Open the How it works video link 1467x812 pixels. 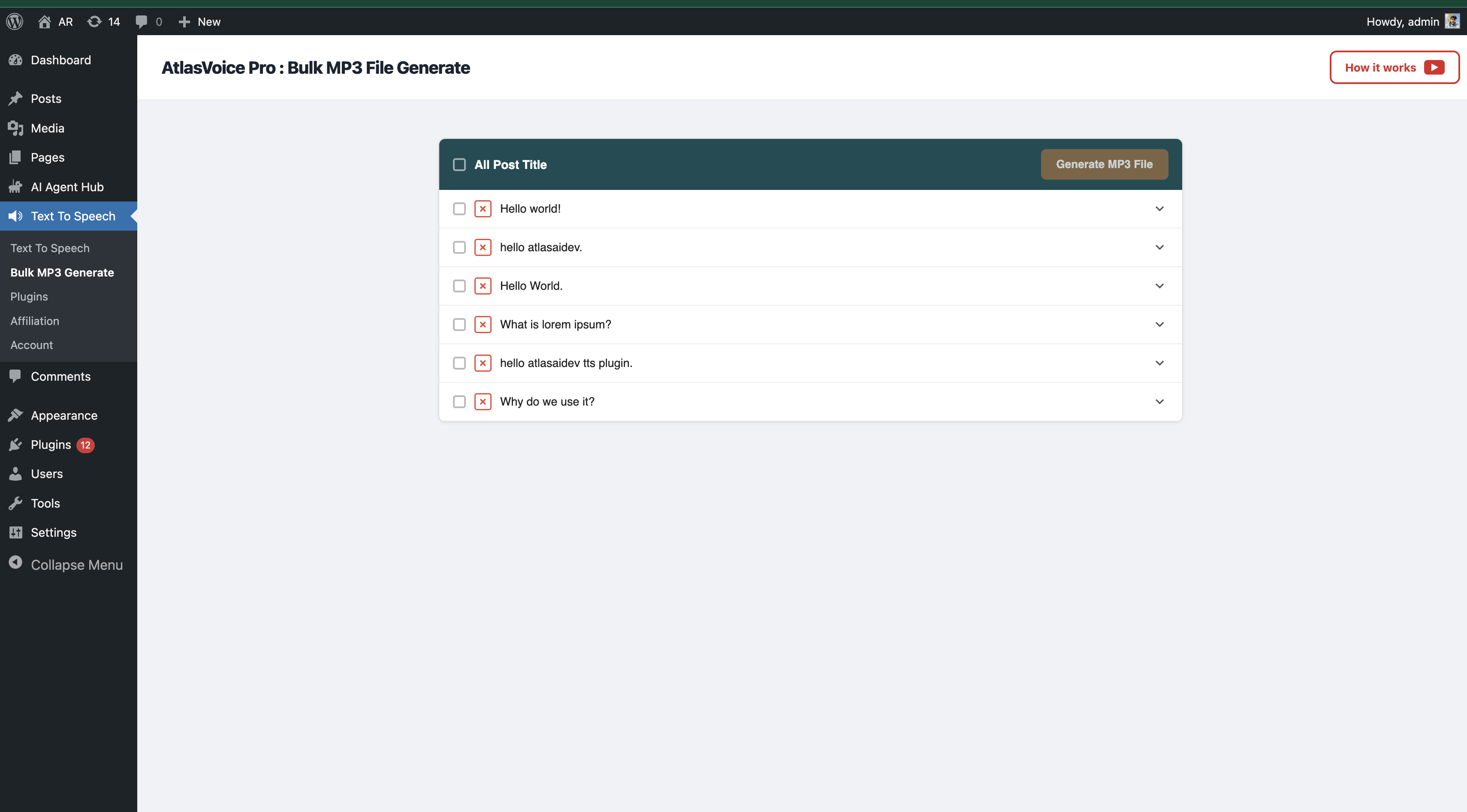coord(1394,66)
